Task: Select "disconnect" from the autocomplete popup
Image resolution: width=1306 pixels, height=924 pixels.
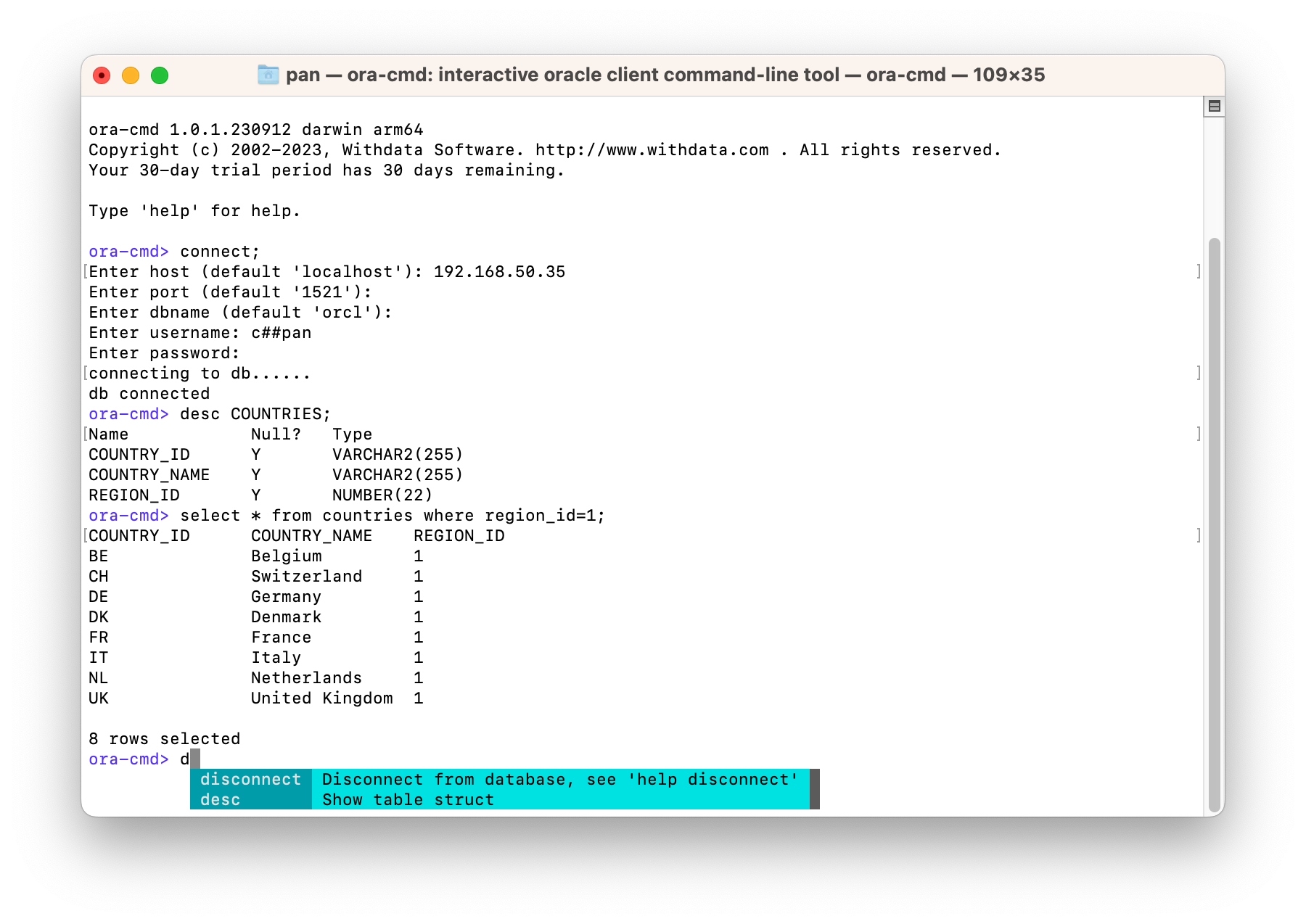Action: coord(250,780)
